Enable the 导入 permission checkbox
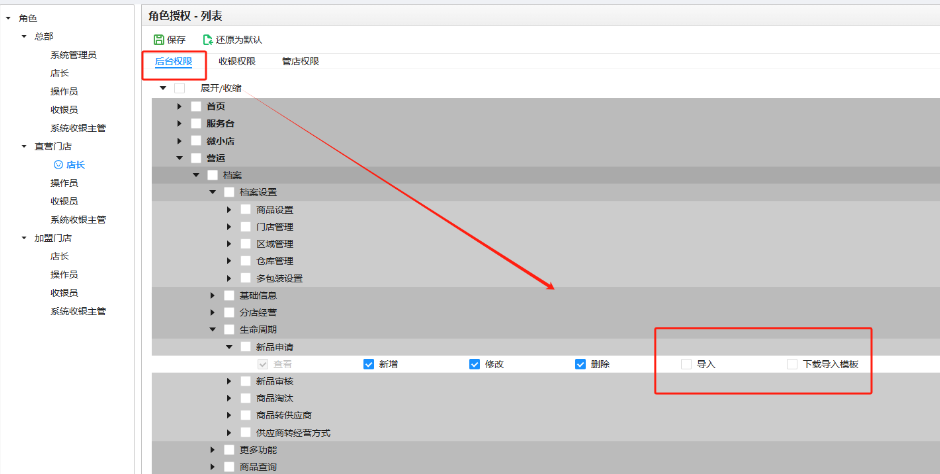Image resolution: width=940 pixels, height=474 pixels. pos(686,364)
